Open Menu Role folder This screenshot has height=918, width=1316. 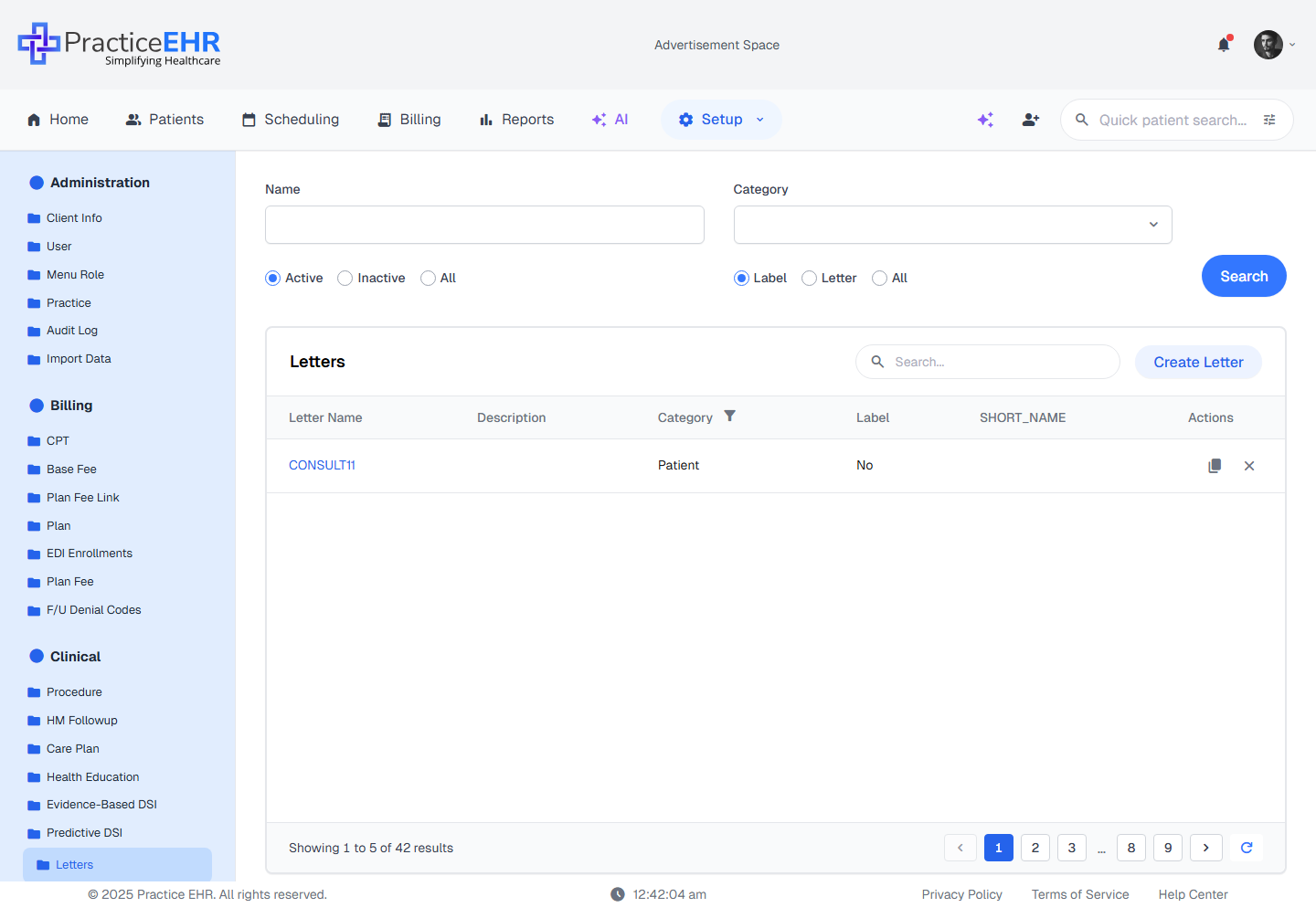click(x=66, y=275)
